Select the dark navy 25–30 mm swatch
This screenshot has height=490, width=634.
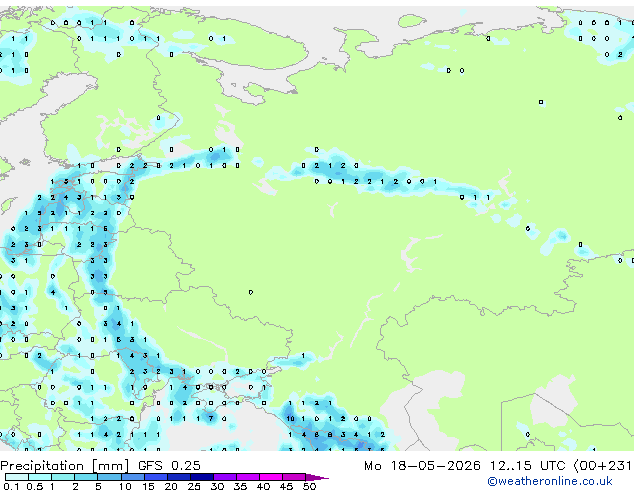pos(202,477)
